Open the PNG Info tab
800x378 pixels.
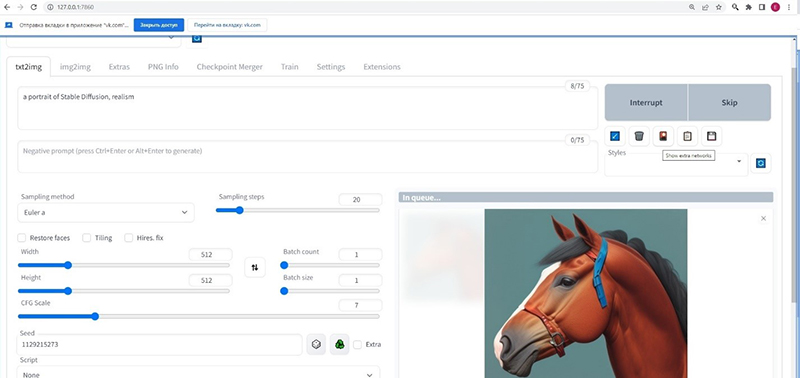(x=163, y=67)
